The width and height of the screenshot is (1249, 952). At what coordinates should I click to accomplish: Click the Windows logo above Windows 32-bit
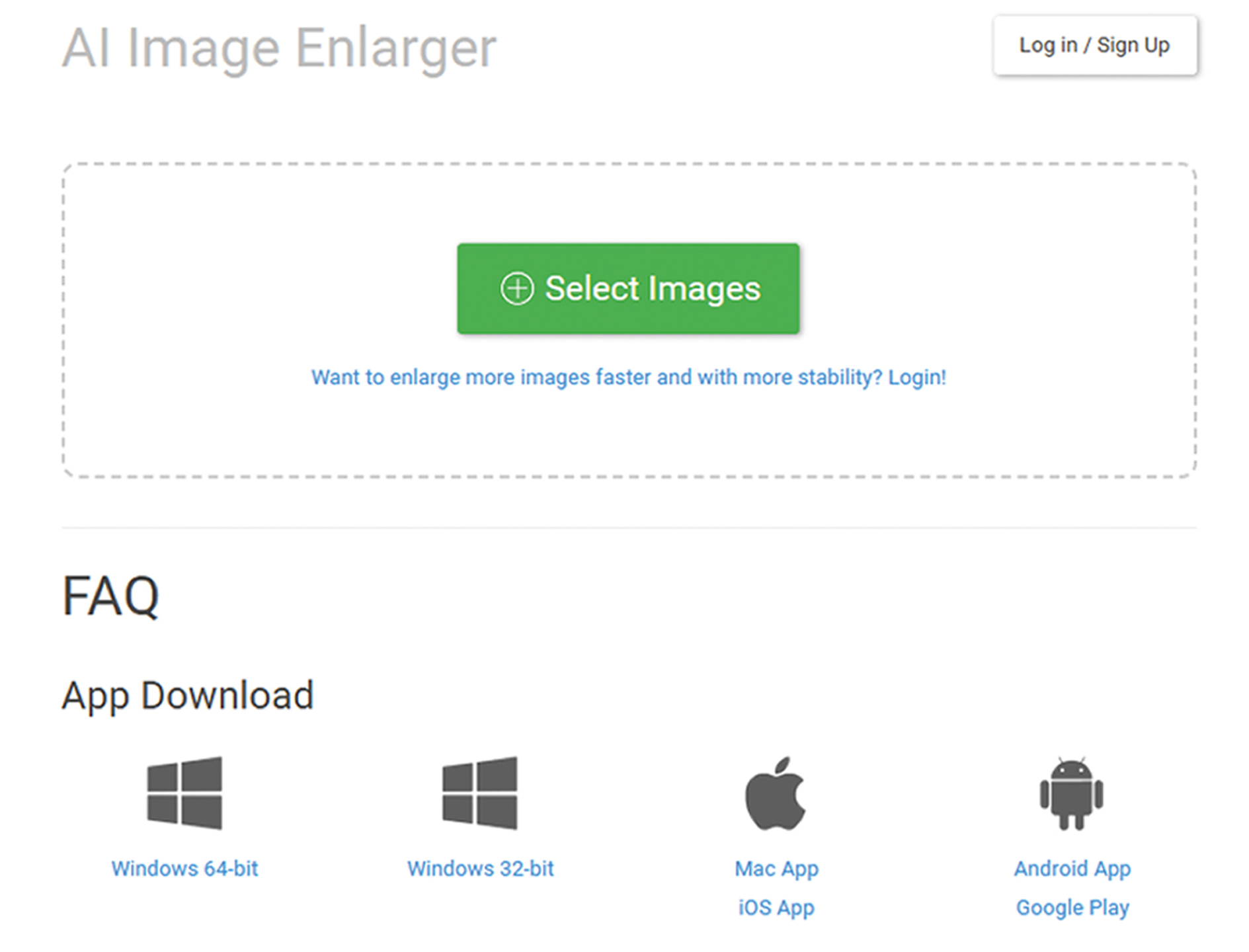click(480, 793)
